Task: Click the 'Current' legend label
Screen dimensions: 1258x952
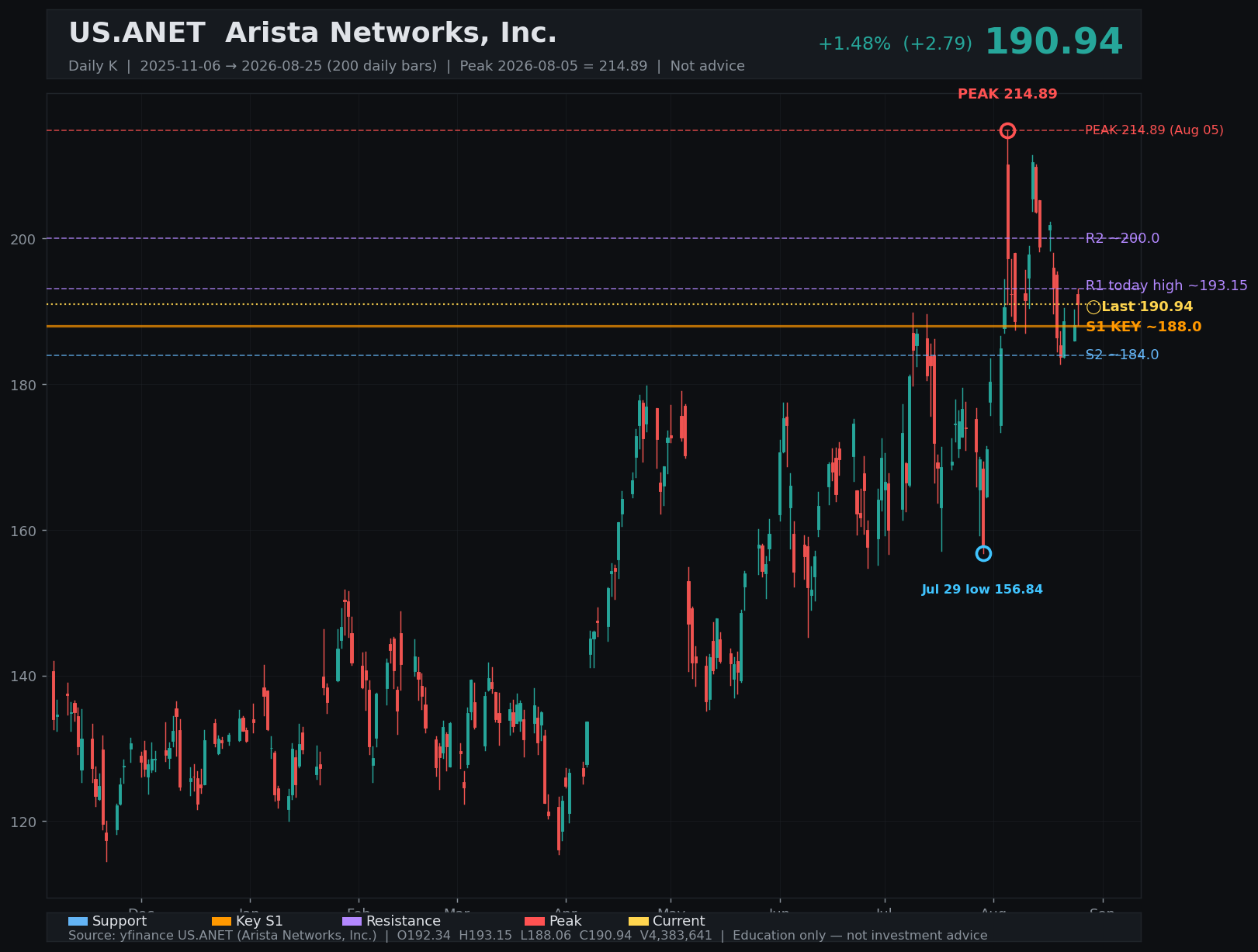Action: coord(679,921)
